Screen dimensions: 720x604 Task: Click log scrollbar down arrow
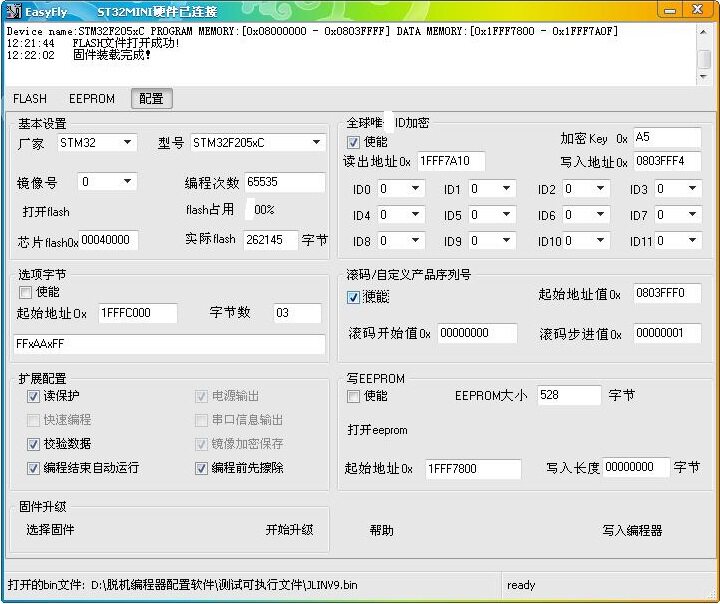coord(703,77)
